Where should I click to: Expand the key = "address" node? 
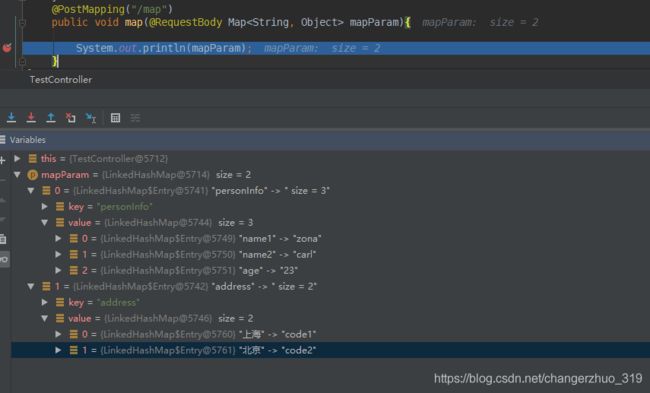click(45, 302)
